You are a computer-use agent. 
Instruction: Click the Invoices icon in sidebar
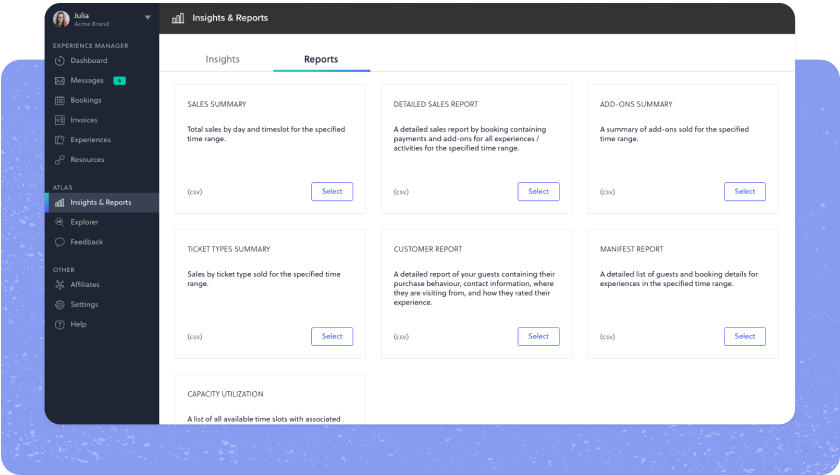coord(60,120)
